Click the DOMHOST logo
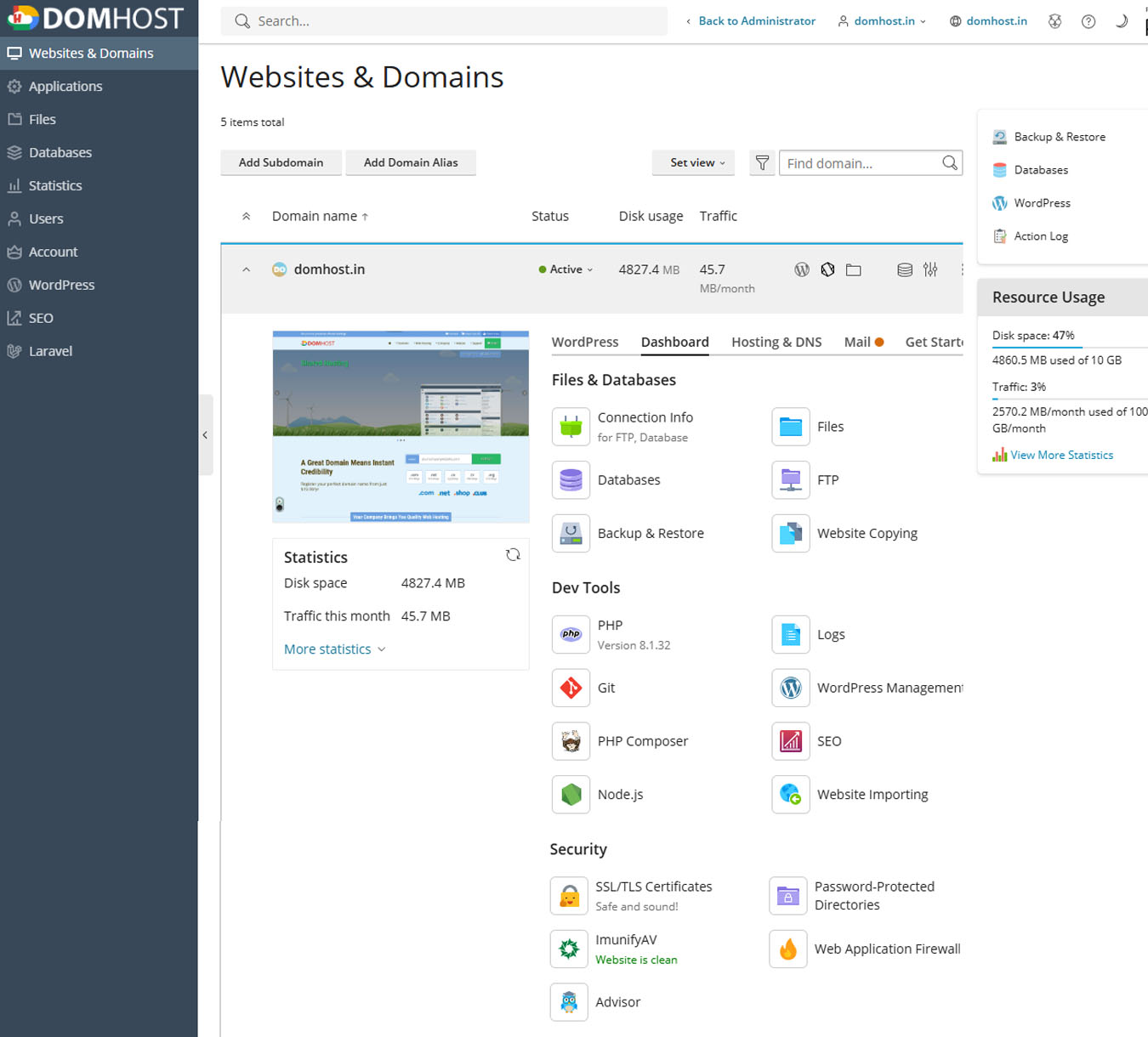The image size is (1148, 1037). (x=95, y=18)
